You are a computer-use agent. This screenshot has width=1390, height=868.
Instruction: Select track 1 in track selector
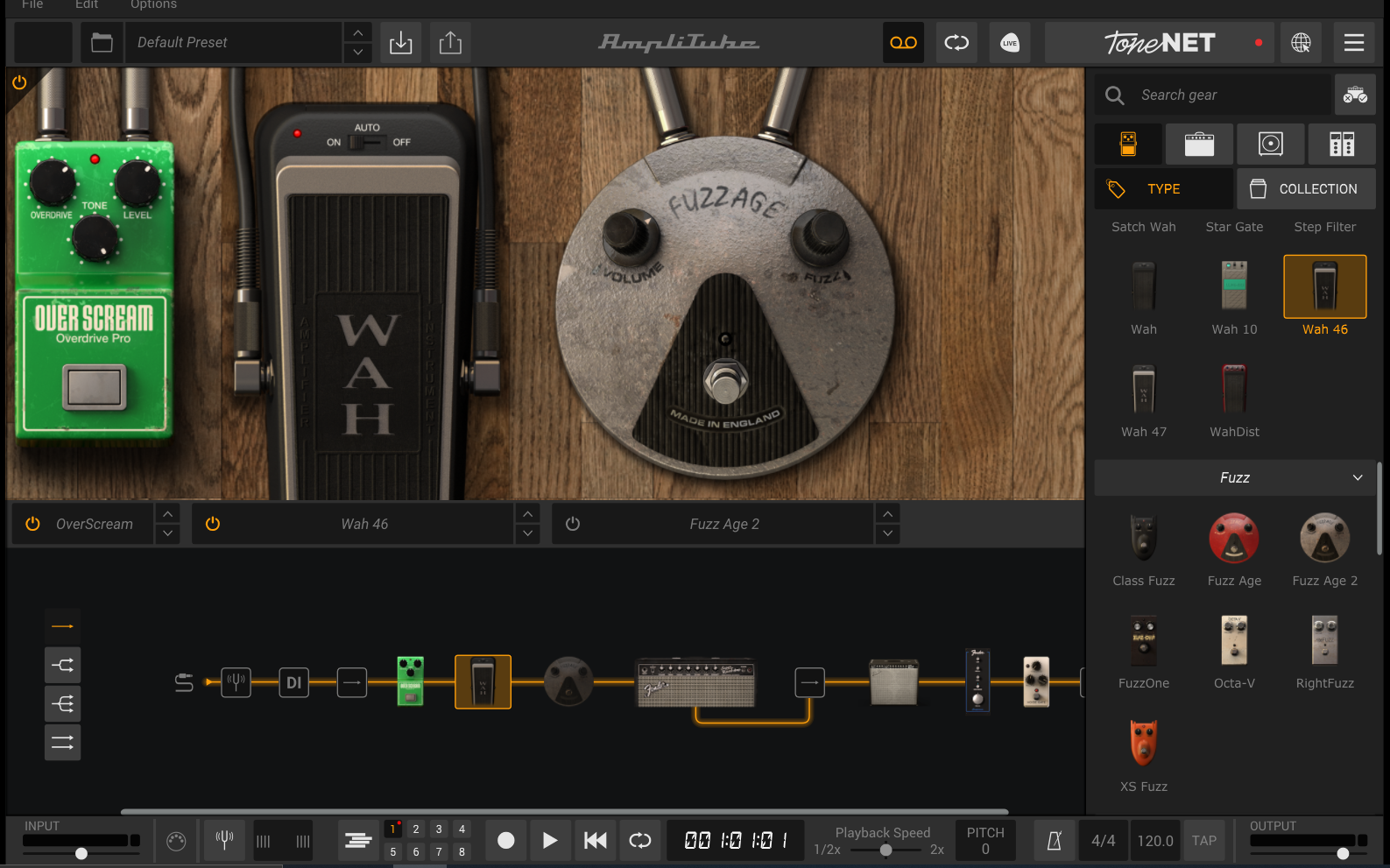pyautogui.click(x=392, y=829)
